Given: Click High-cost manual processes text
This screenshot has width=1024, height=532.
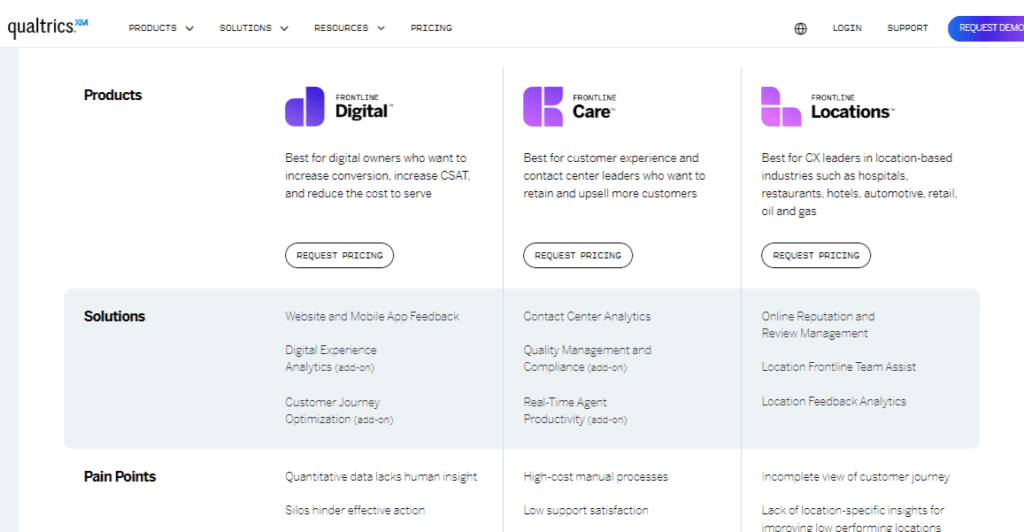Looking at the screenshot, I should tap(596, 477).
